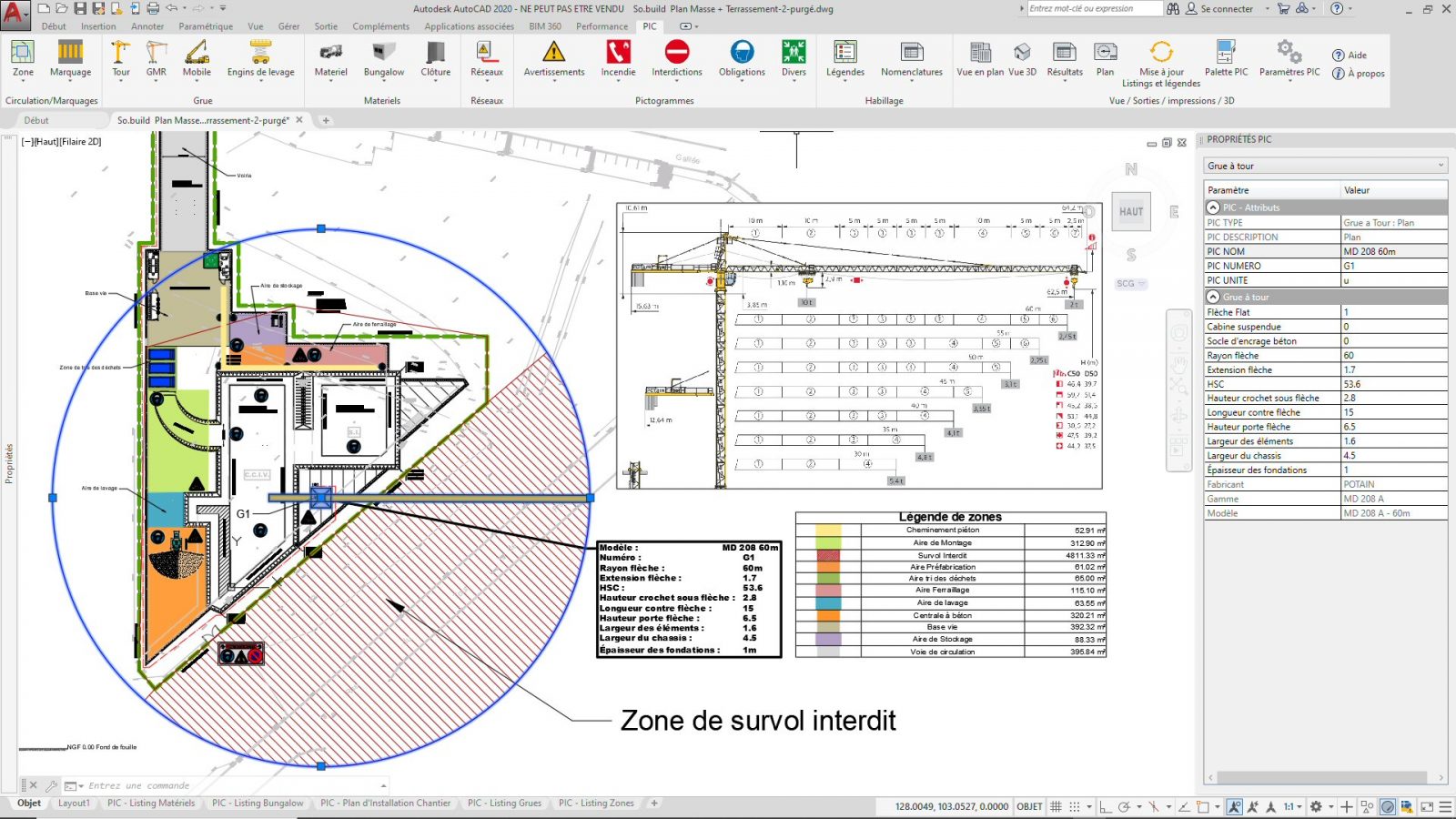Switch to PIC - Listing Zones layout

coord(596,803)
